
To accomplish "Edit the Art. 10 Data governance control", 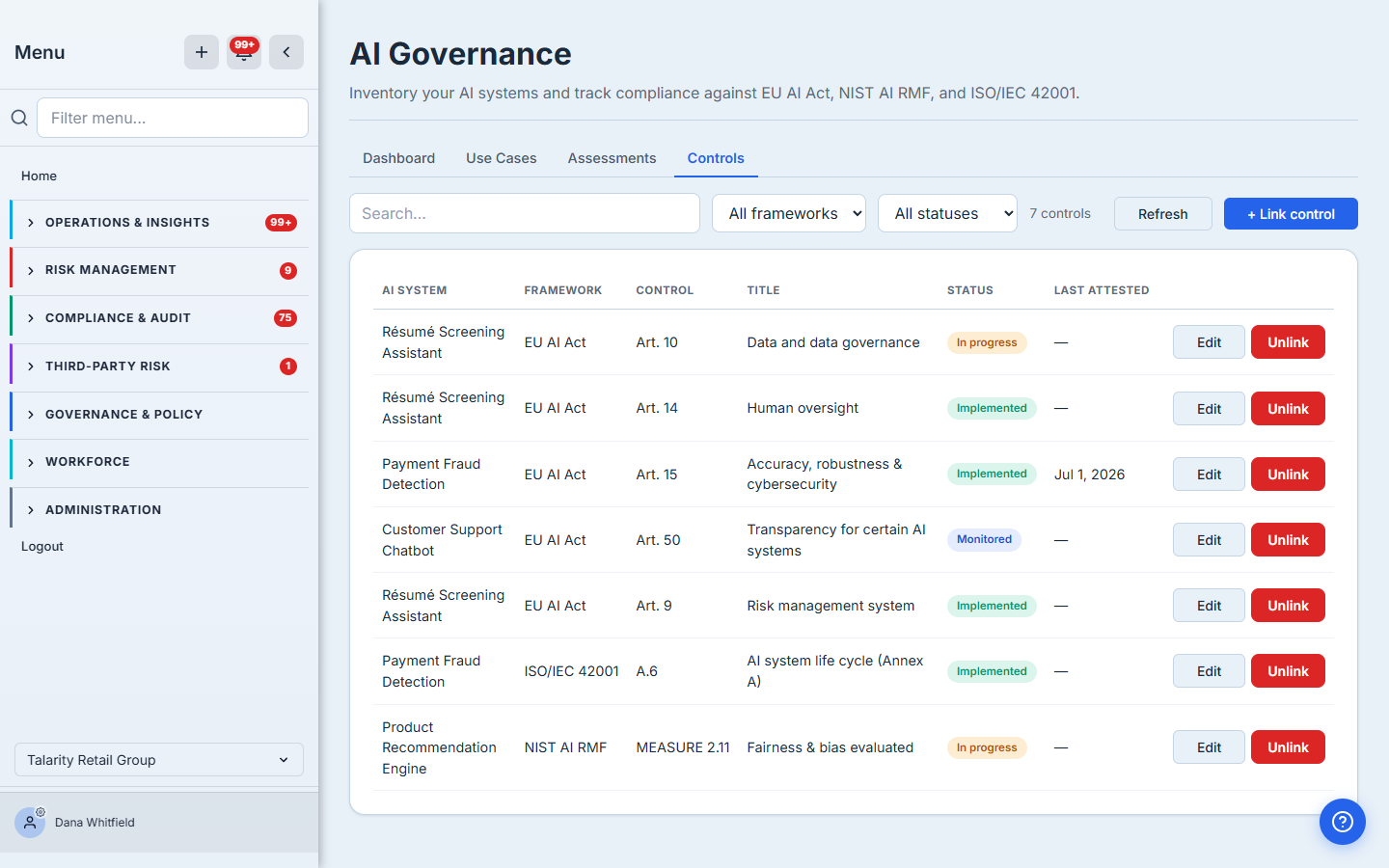I will 1209,342.
